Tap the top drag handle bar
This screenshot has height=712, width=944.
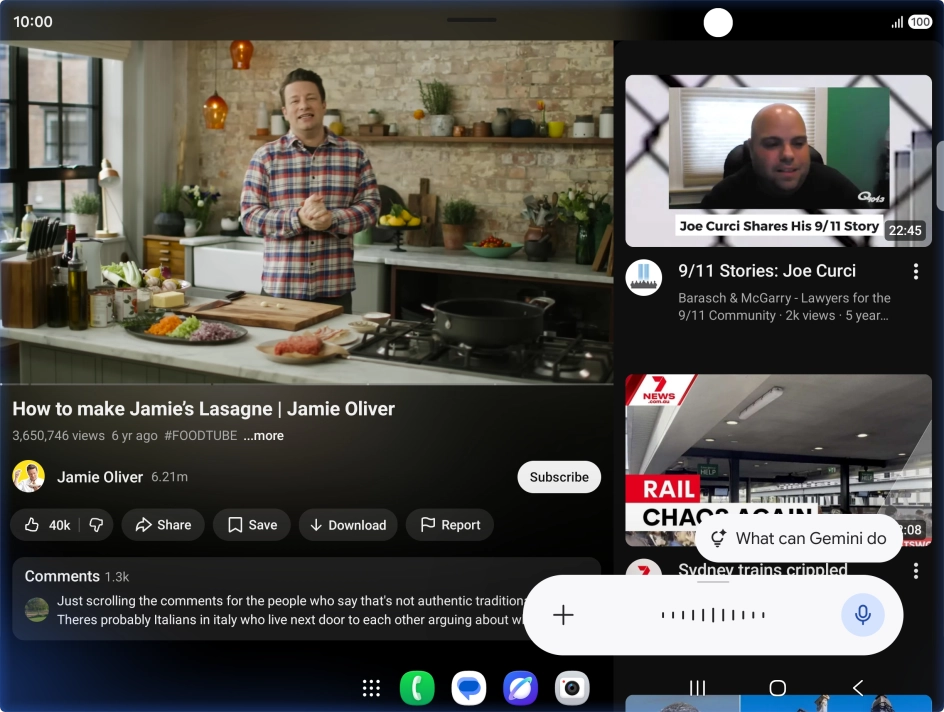pyautogui.click(x=471, y=20)
